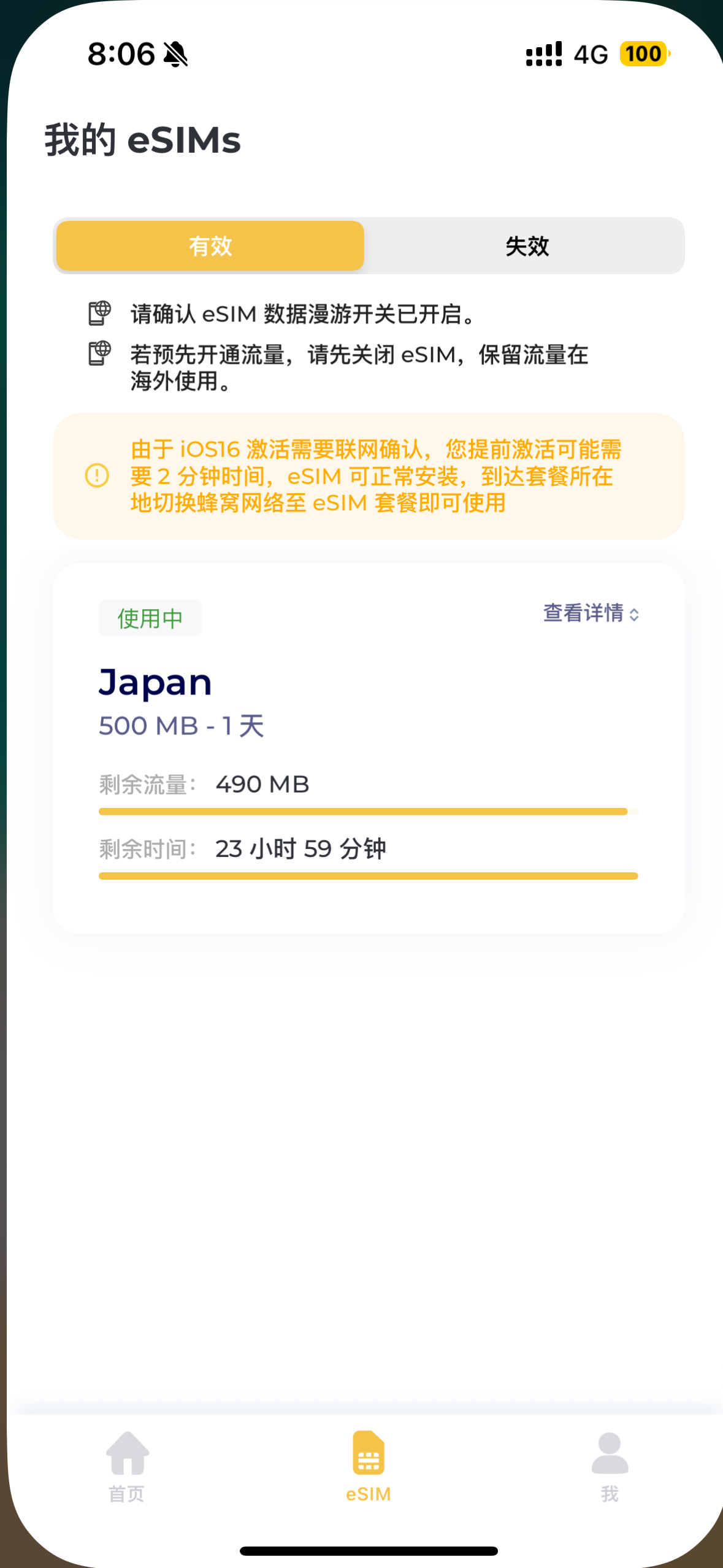Tap the warning exclamation circle icon
The width and height of the screenshot is (723, 1568).
(97, 475)
